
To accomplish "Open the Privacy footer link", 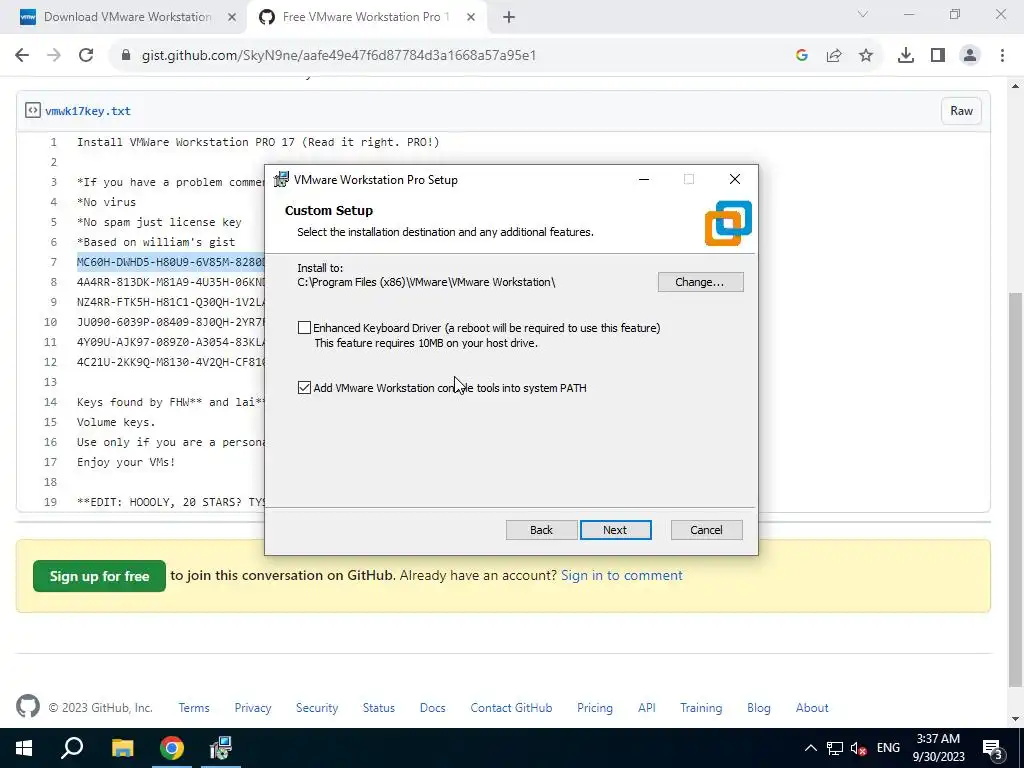I will [x=253, y=708].
